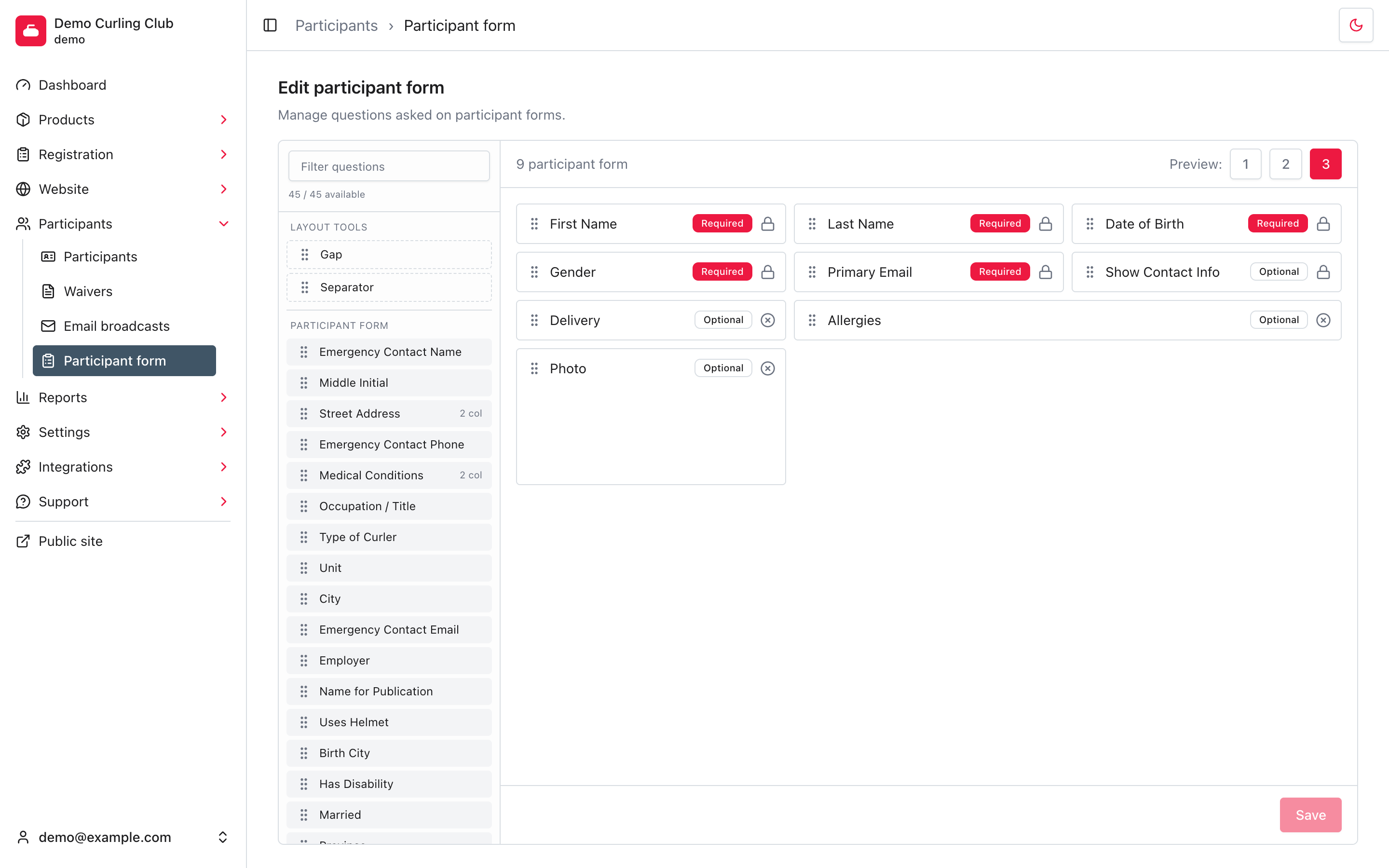
Task: Click the Demo Curling Club logo
Action: [31, 31]
